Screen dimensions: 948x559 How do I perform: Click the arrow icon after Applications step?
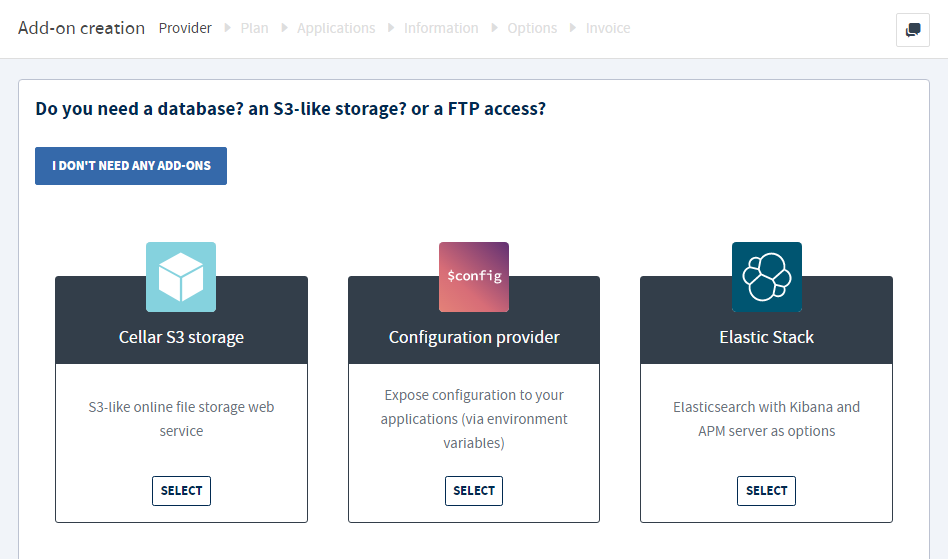point(391,28)
